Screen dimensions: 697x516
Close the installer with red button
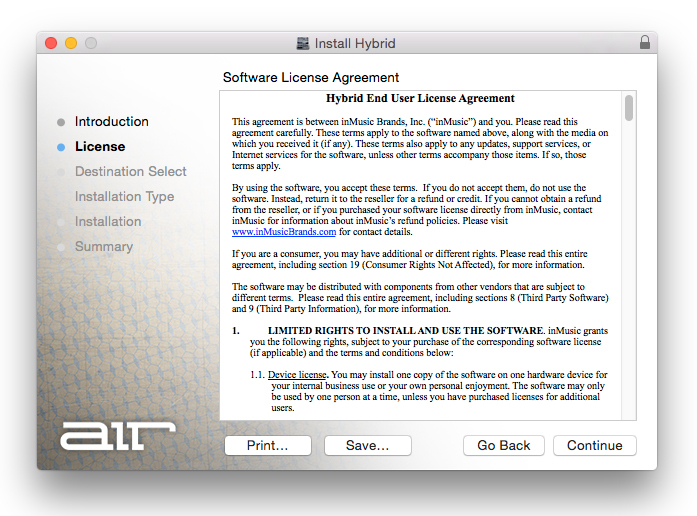(x=51, y=43)
